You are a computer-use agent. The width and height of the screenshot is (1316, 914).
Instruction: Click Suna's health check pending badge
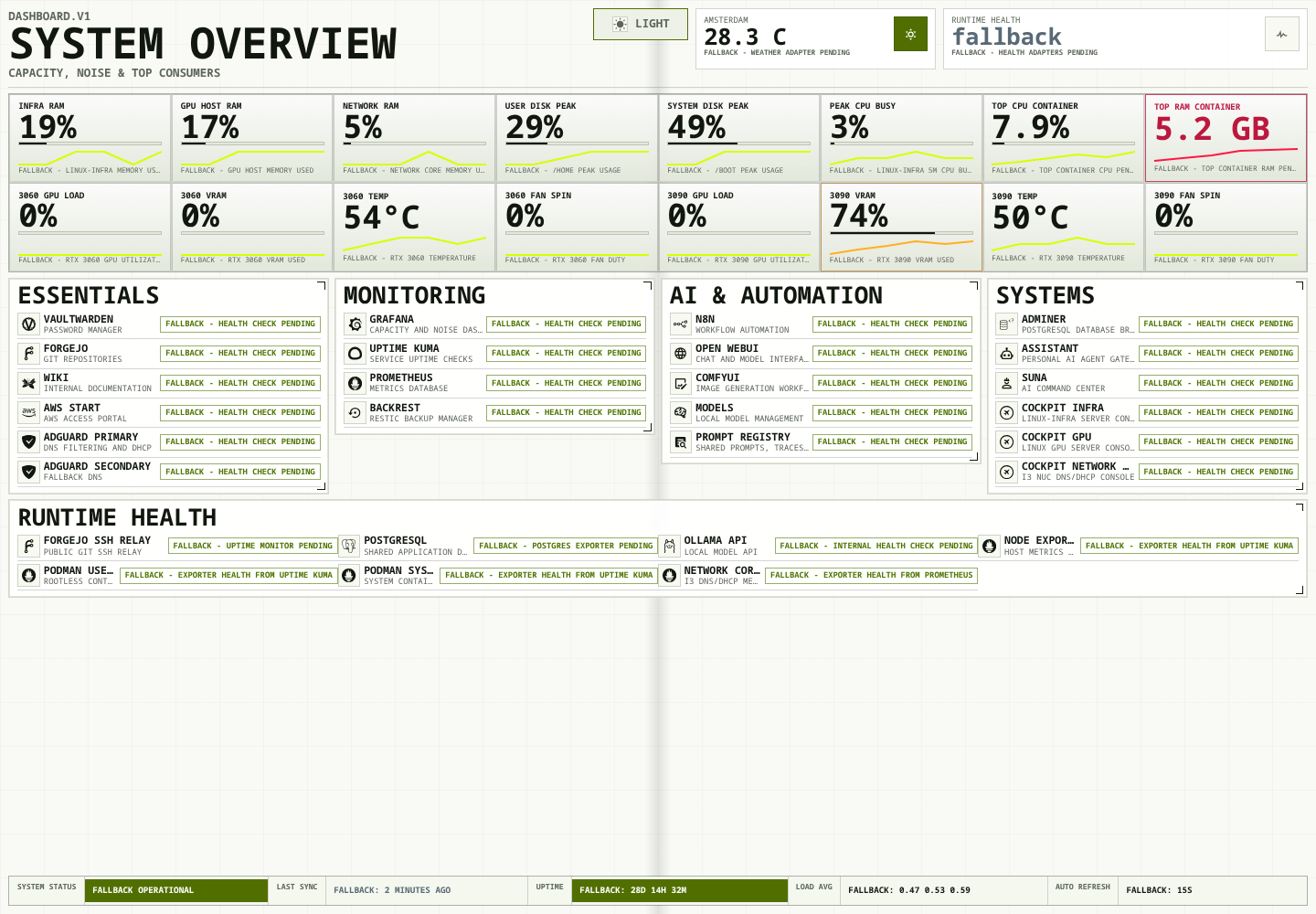click(x=1218, y=383)
